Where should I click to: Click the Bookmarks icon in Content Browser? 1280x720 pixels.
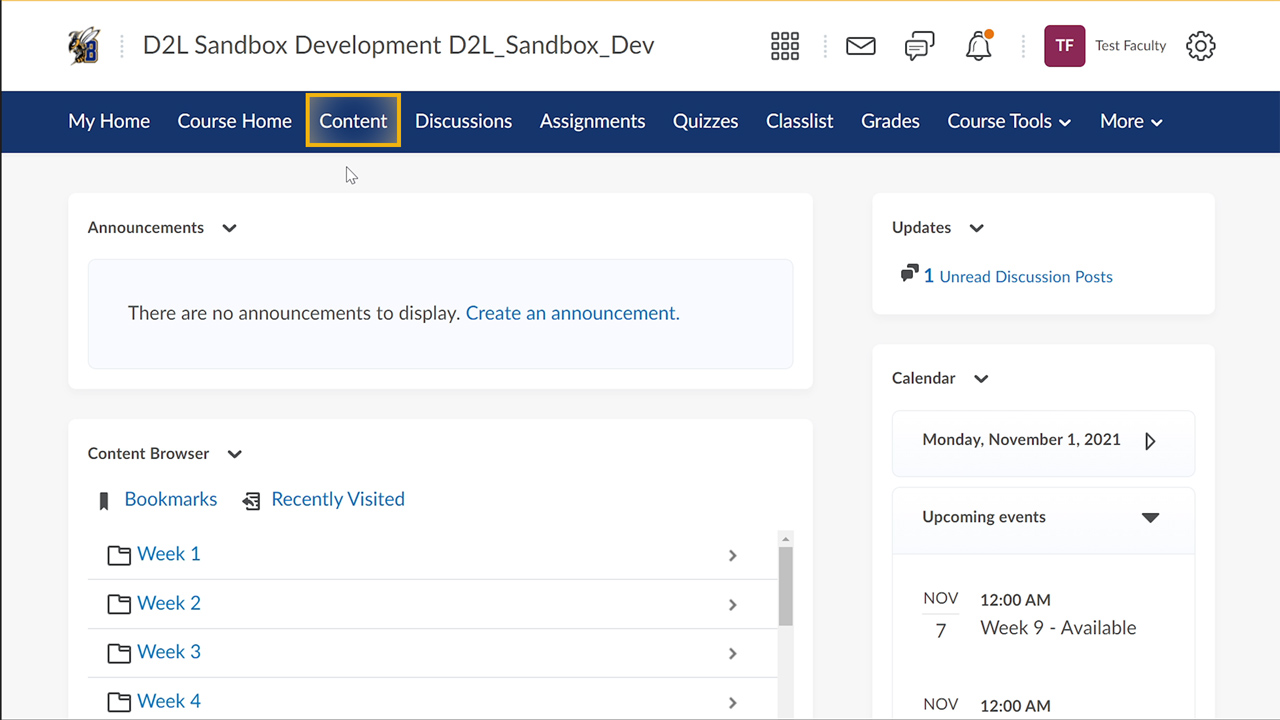(104, 501)
